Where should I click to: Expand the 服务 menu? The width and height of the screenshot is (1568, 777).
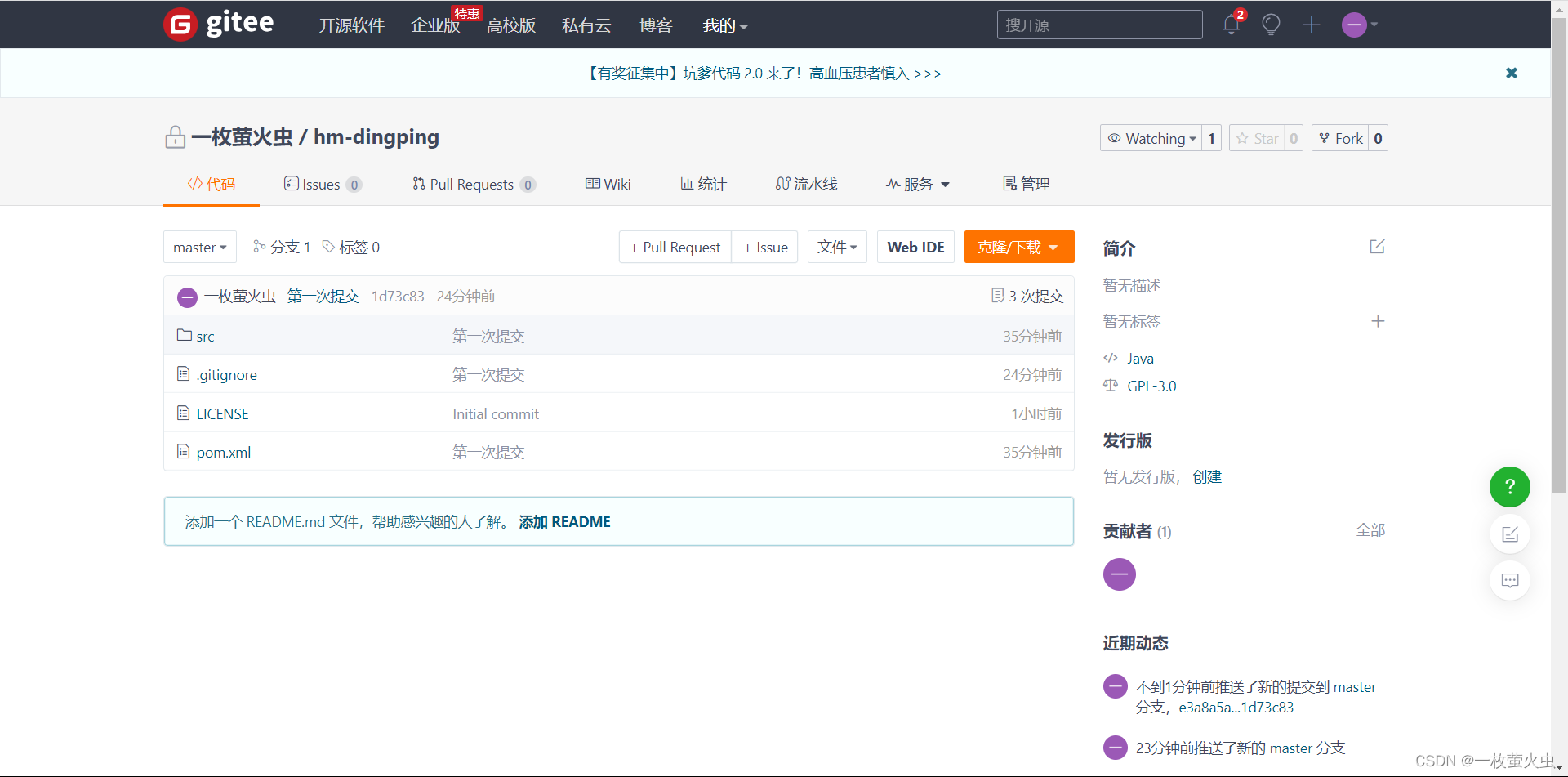pyautogui.click(x=919, y=184)
